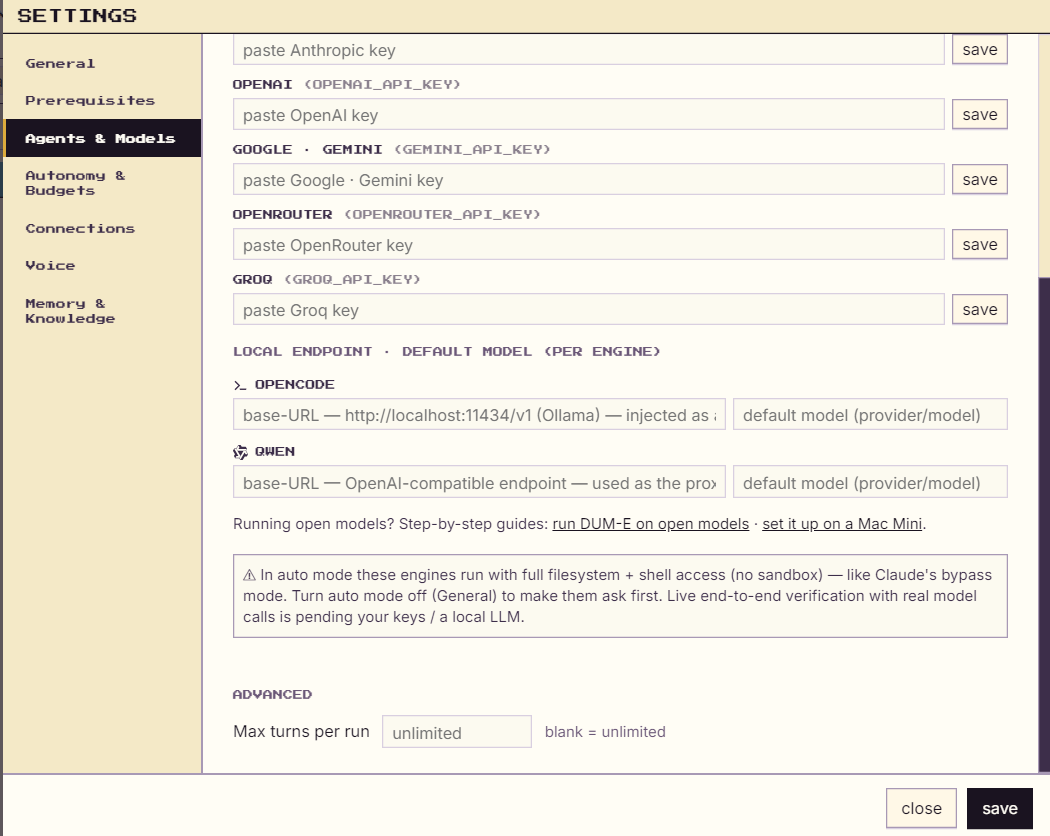
Task: Click the Qwen engine logo icon
Action: coord(240,452)
